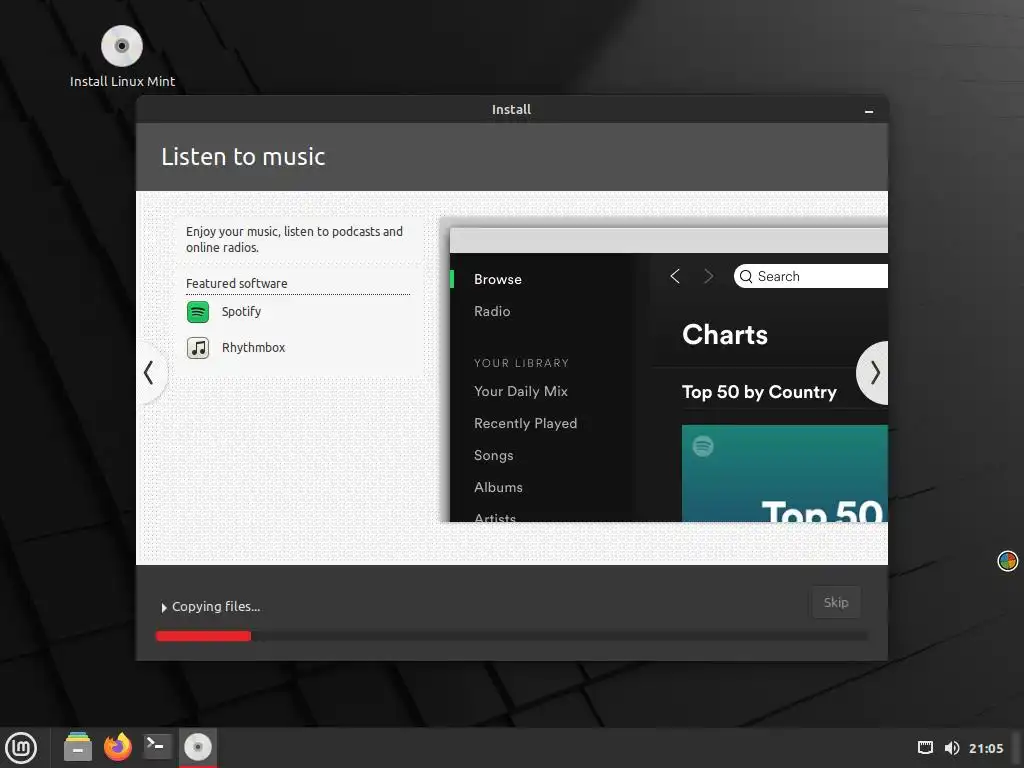Select the installer disc taskbar entry
Image resolution: width=1024 pixels, height=768 pixels.
pyautogui.click(x=198, y=746)
